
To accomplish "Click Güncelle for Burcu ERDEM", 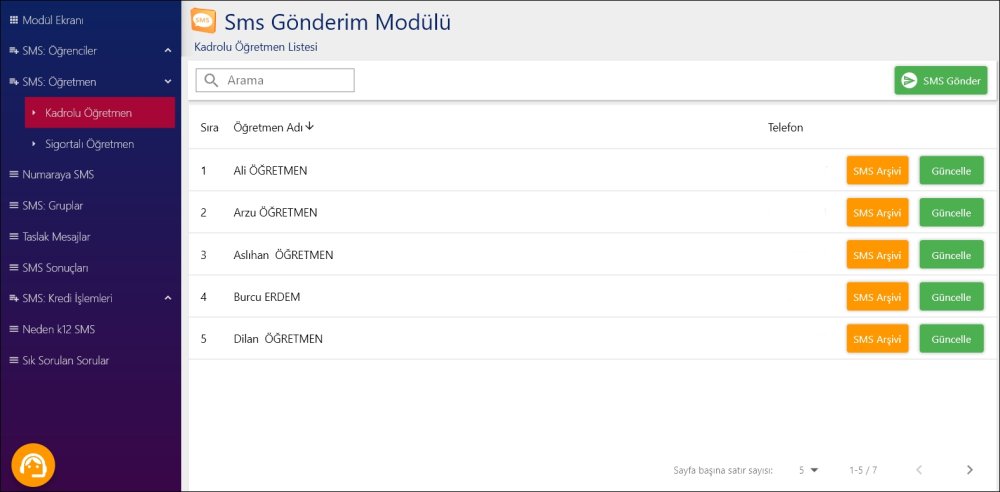I will (x=951, y=297).
